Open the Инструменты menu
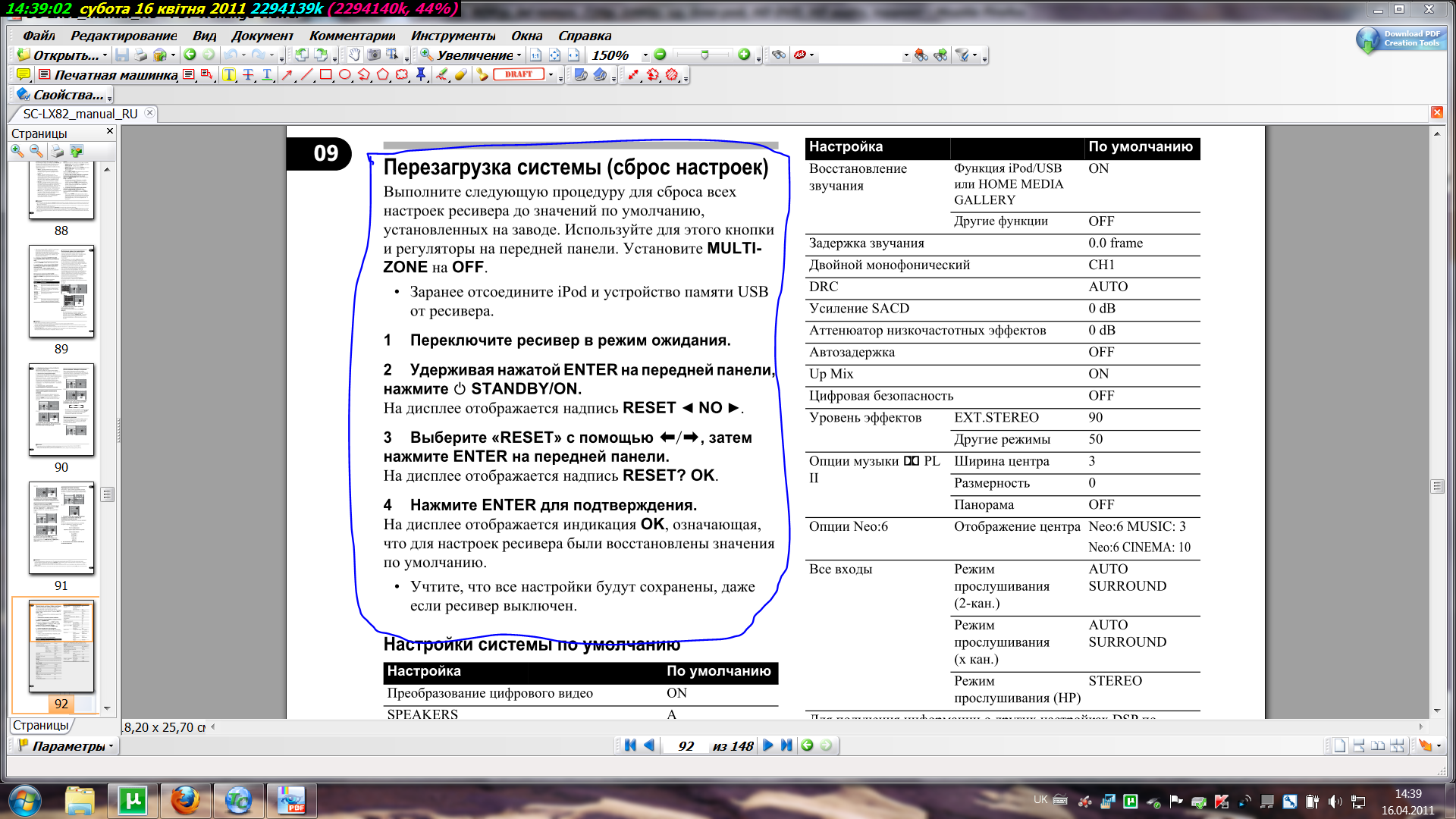Image resolution: width=1456 pixels, height=819 pixels. (x=453, y=36)
